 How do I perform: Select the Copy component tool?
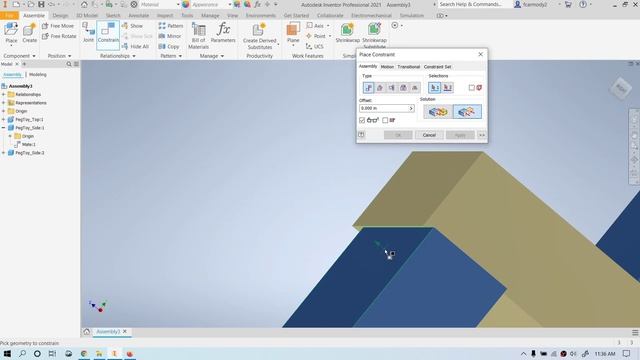pyautogui.click(x=169, y=47)
